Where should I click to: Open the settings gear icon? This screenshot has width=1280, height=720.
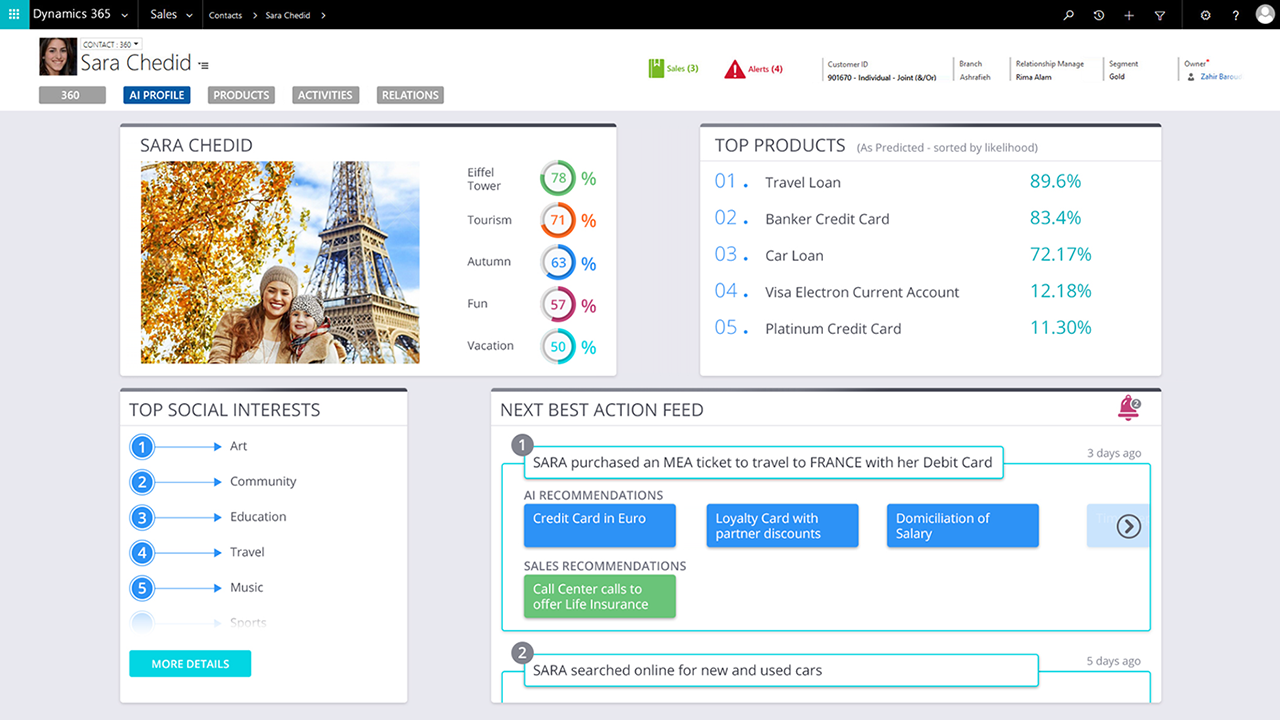[x=1205, y=15]
